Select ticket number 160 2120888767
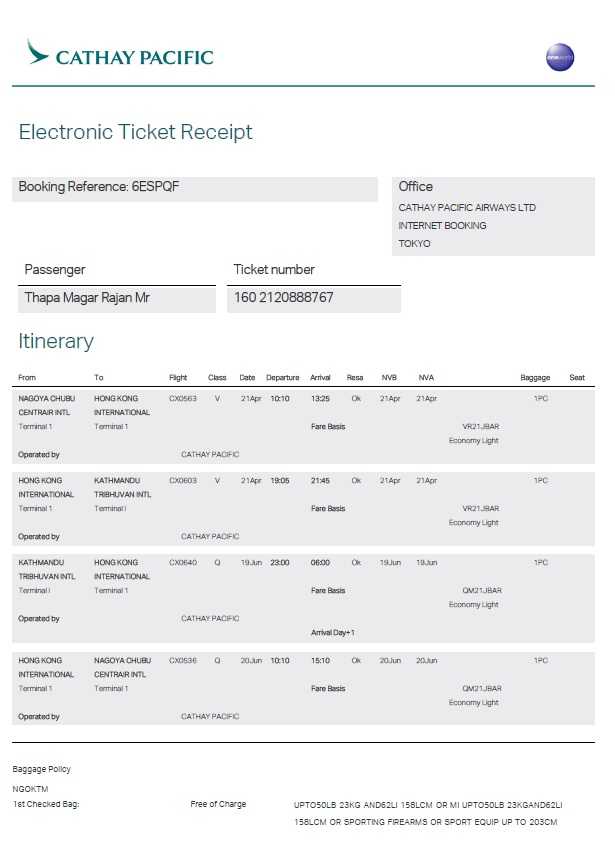This screenshot has width=615, height=855. tap(284, 298)
